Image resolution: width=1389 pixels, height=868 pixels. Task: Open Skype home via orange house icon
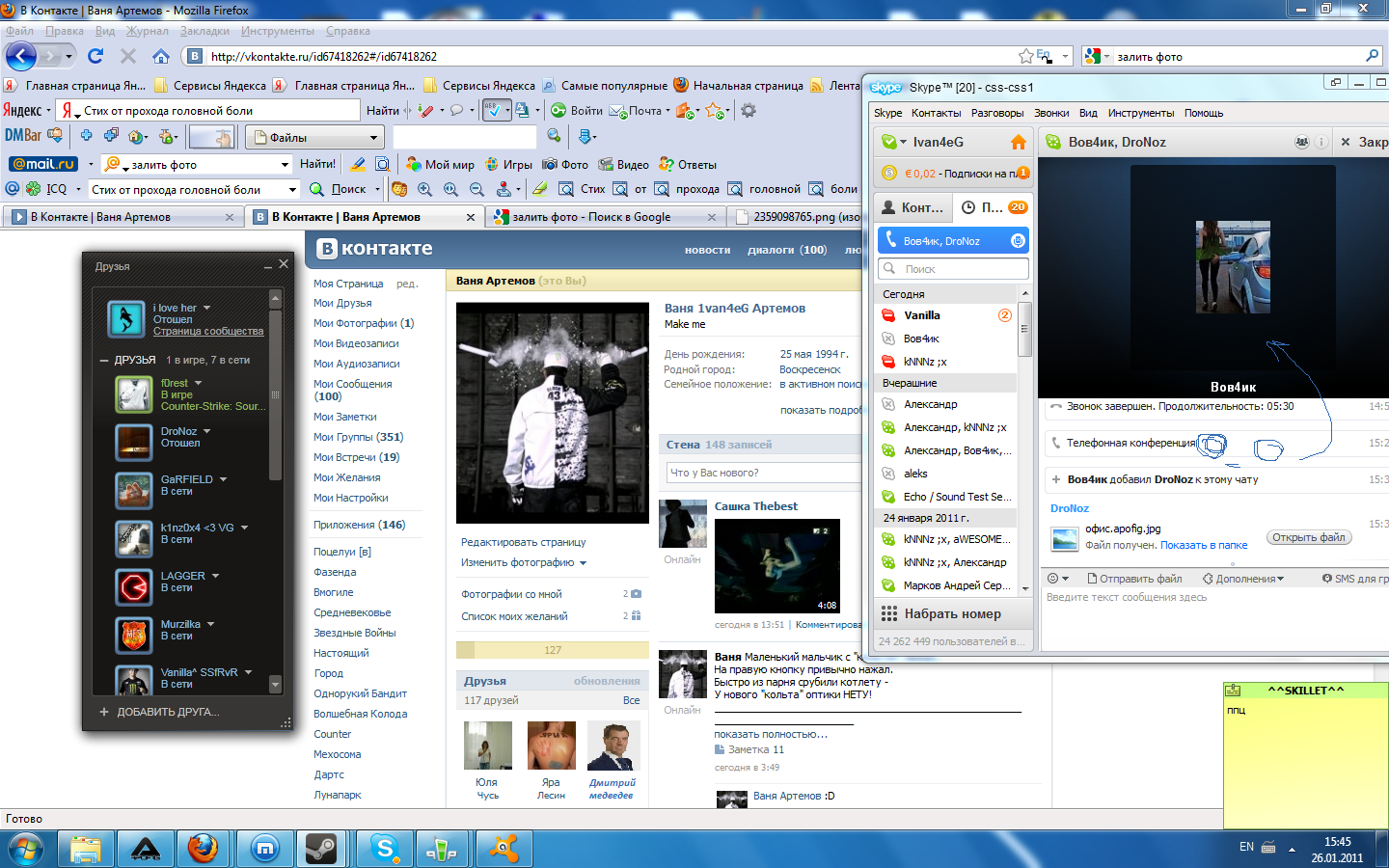point(1019,142)
